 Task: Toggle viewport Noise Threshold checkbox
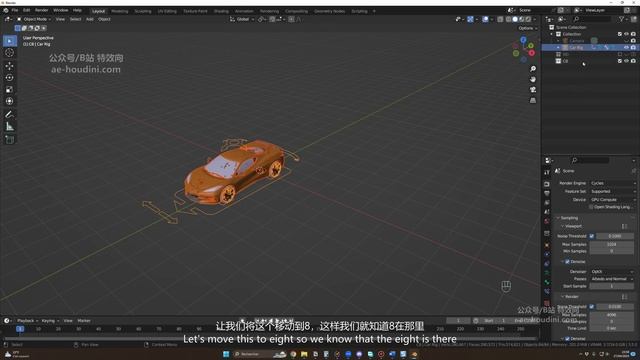tap(591, 236)
